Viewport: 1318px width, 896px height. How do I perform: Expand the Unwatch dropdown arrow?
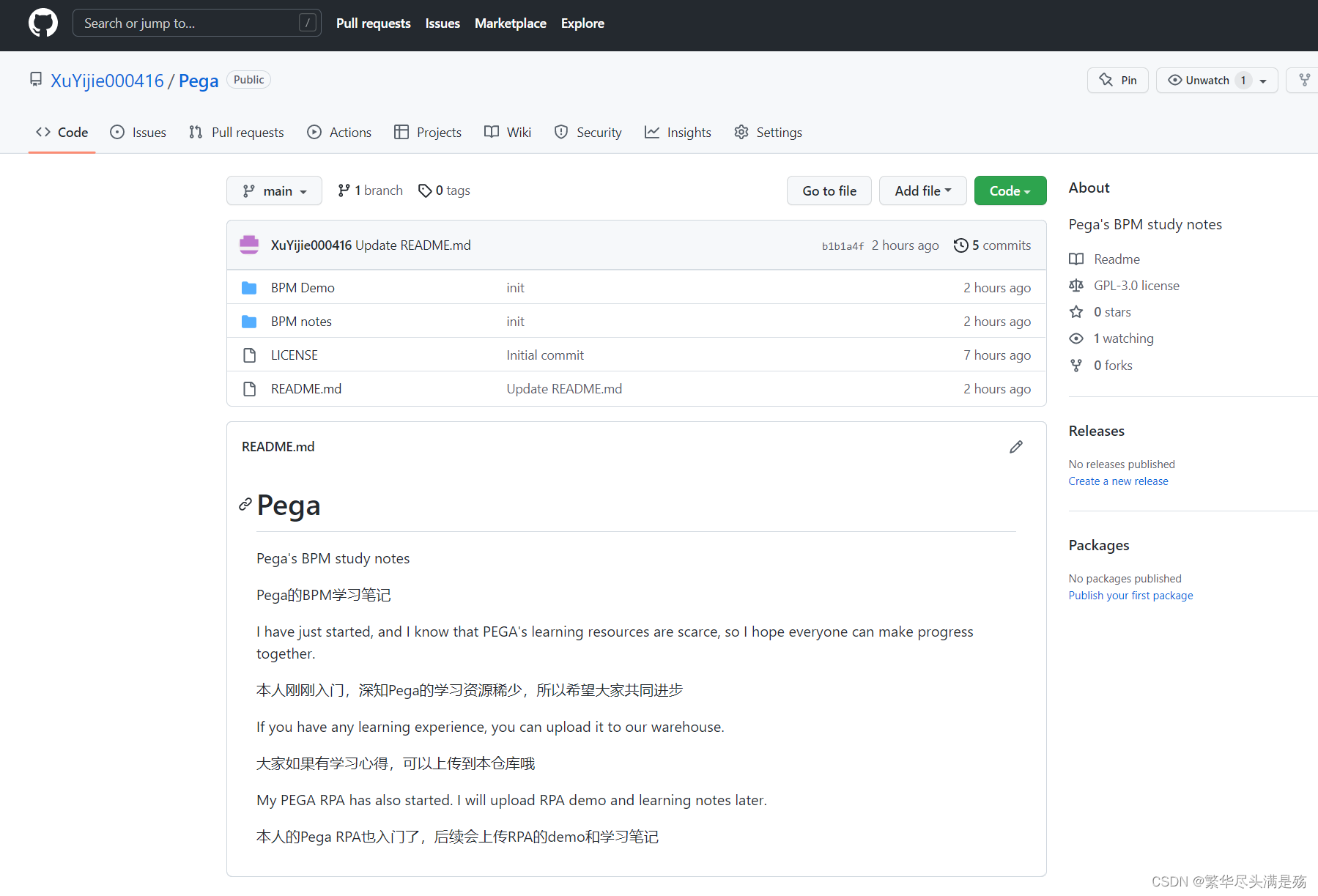(1263, 81)
